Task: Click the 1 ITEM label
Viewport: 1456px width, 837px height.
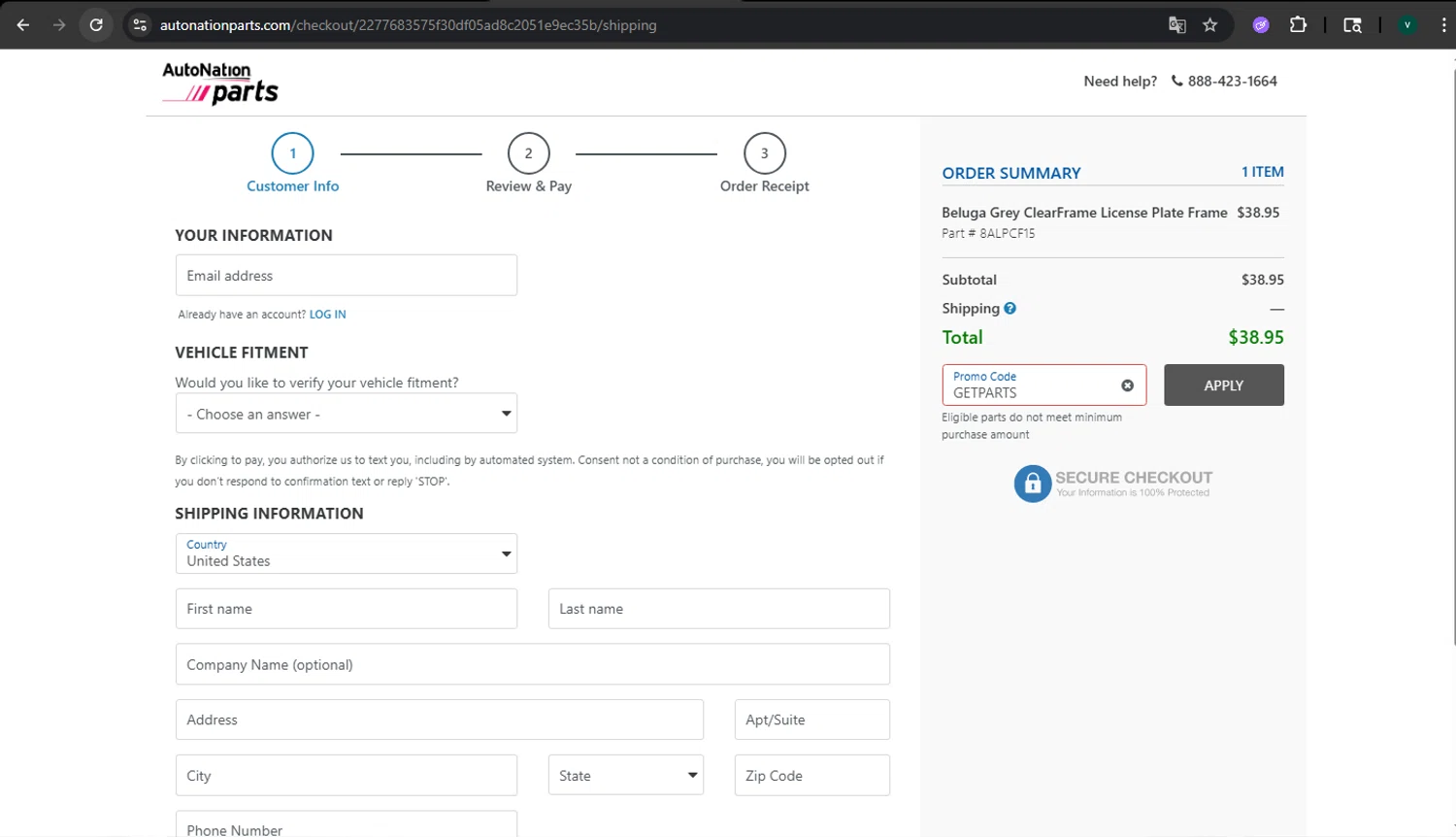Action: [x=1263, y=172]
